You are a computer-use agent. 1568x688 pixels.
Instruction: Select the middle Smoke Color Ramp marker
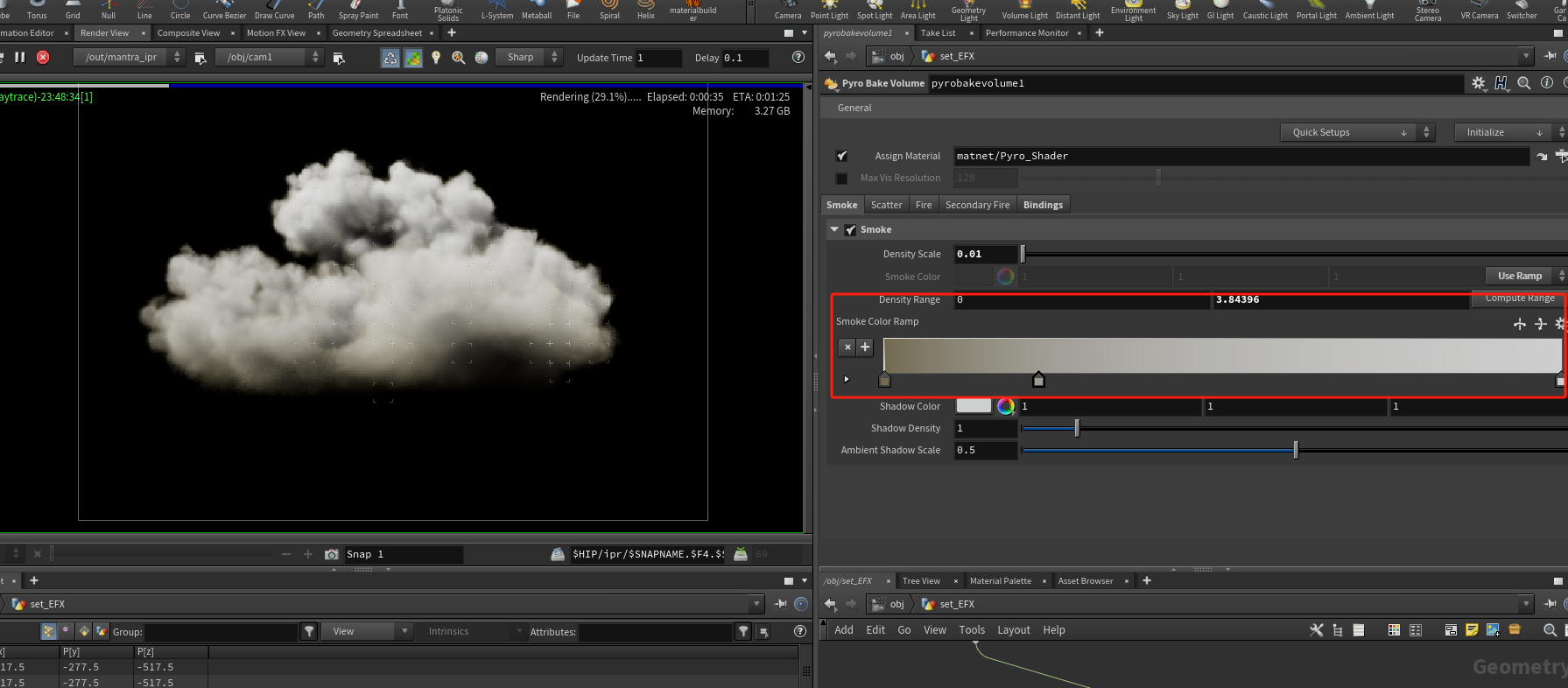point(1038,379)
